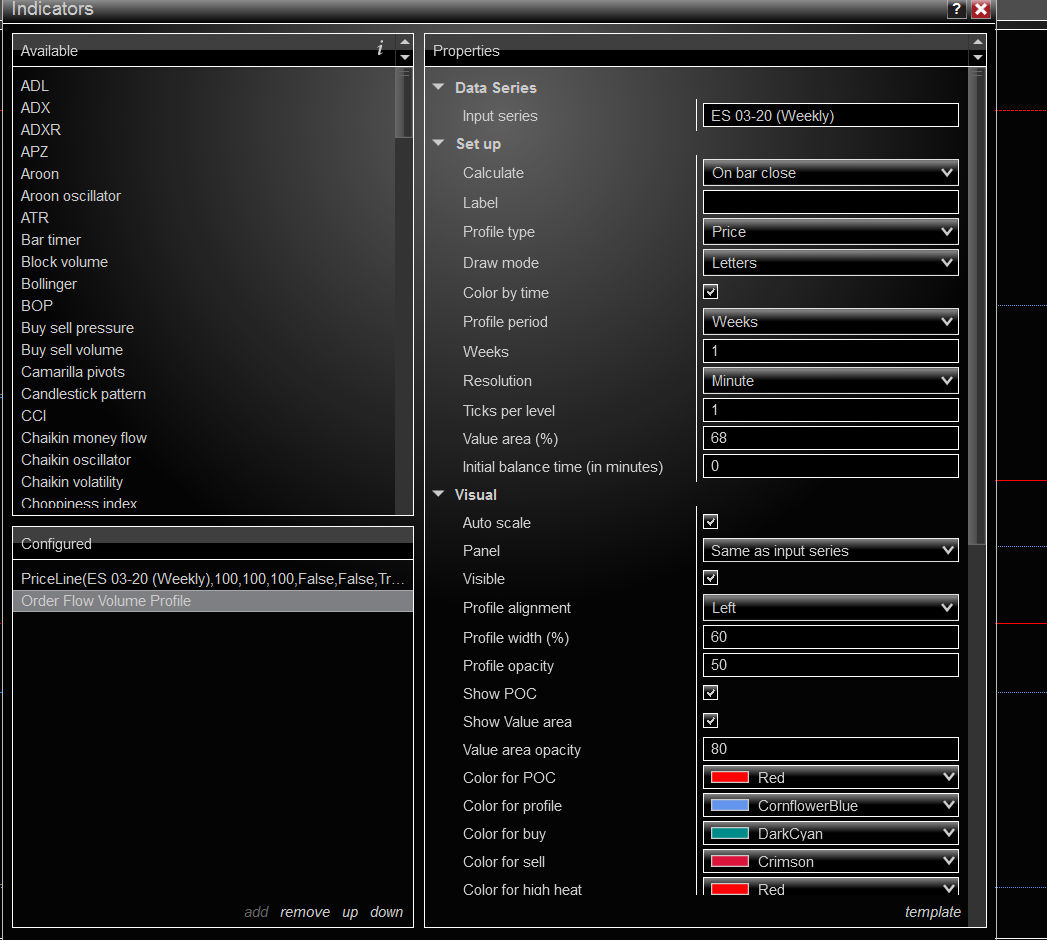
Task: Select Aroon oscillator indicator
Action: tap(71, 196)
